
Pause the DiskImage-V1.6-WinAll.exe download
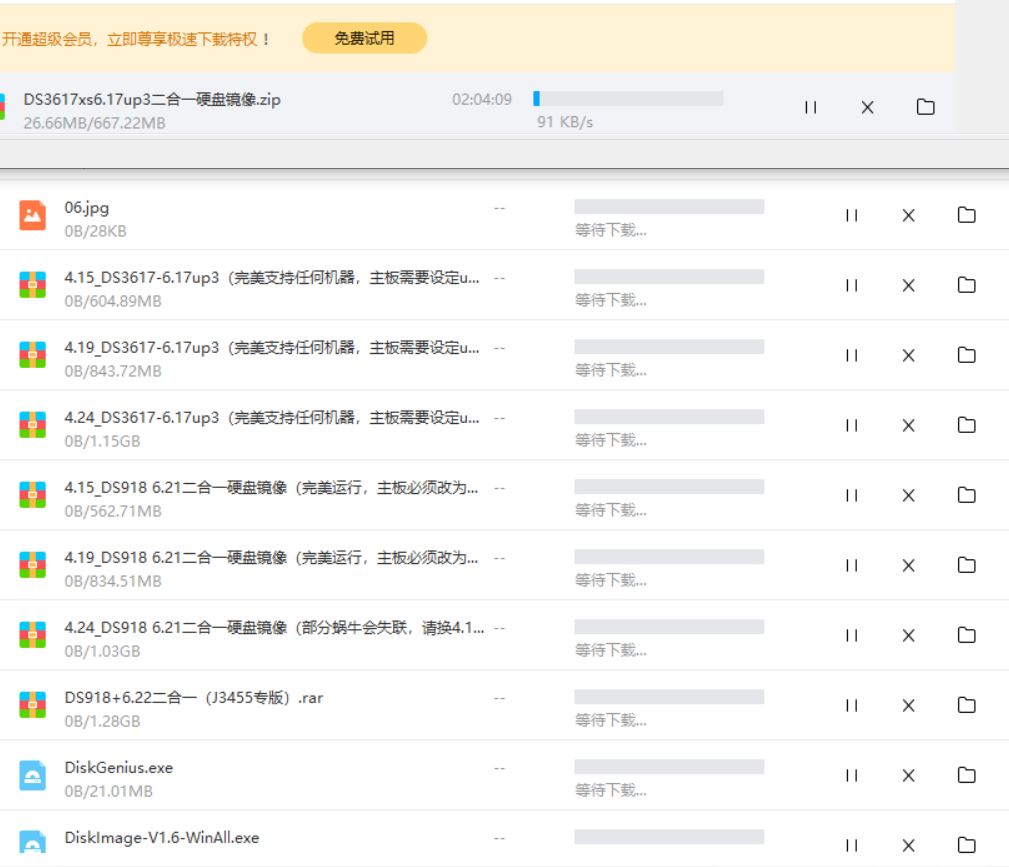click(x=851, y=846)
